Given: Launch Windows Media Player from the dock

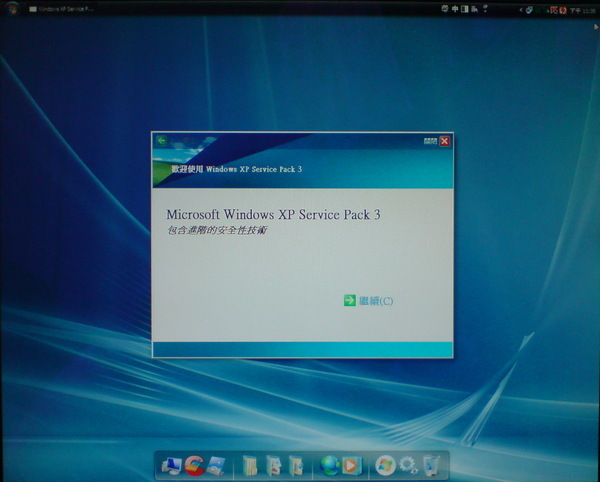Looking at the screenshot, I should pos(351,466).
